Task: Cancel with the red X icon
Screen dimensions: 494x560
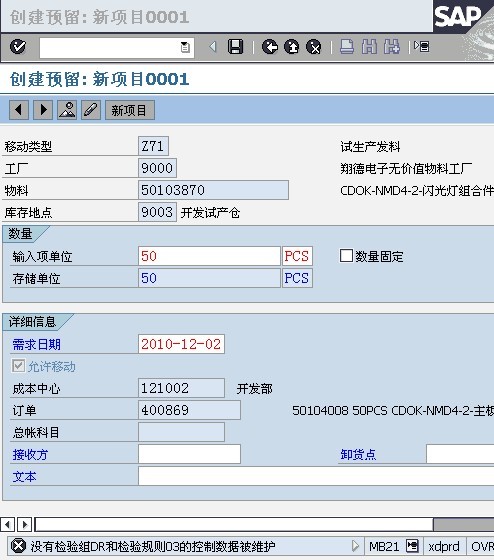Action: tap(314, 47)
